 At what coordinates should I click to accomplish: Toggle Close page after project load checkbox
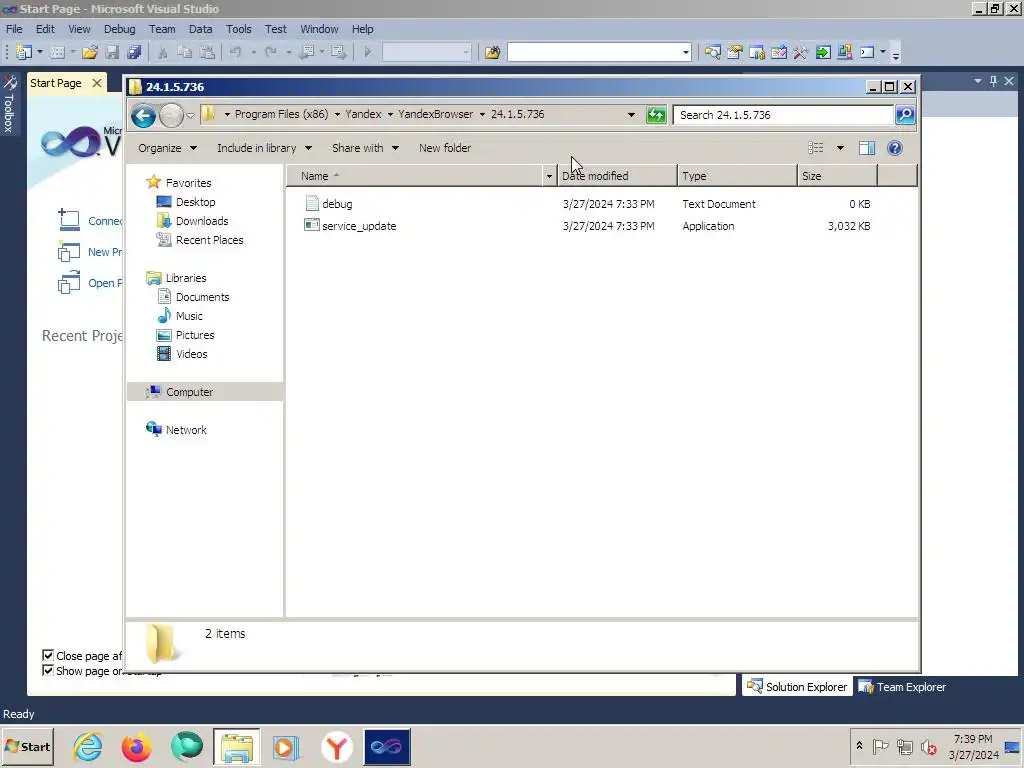(x=48, y=655)
